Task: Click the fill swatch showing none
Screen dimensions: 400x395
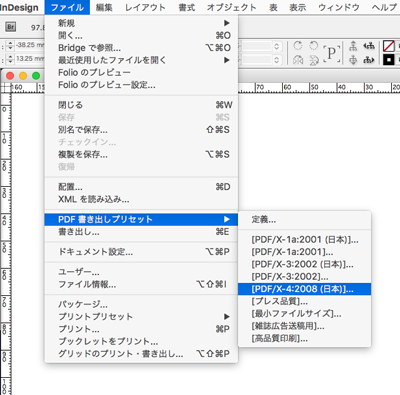Action: point(389,46)
